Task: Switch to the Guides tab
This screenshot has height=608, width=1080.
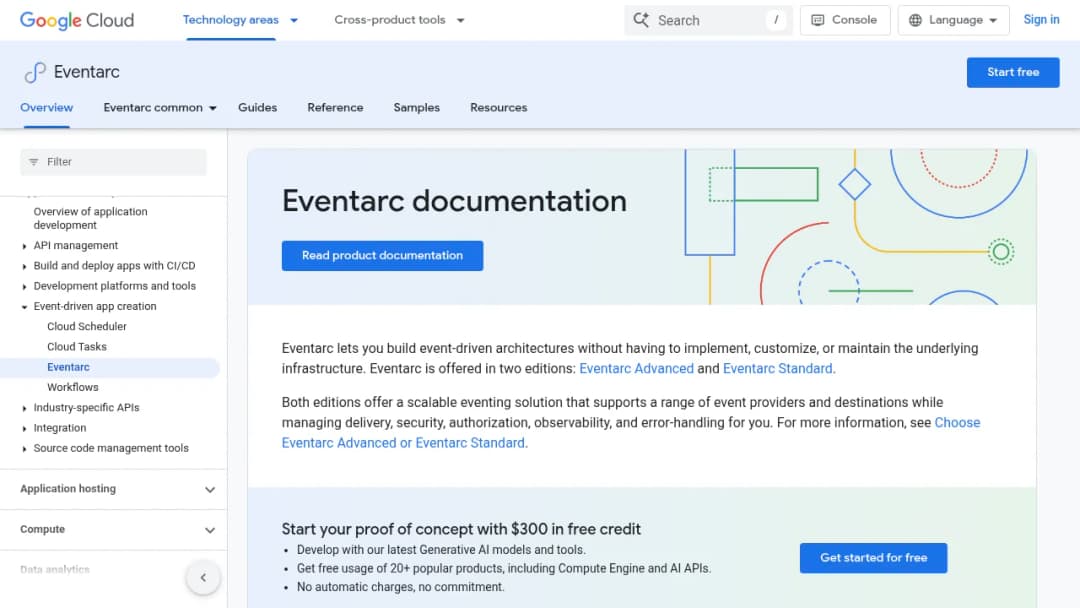Action: [x=258, y=107]
